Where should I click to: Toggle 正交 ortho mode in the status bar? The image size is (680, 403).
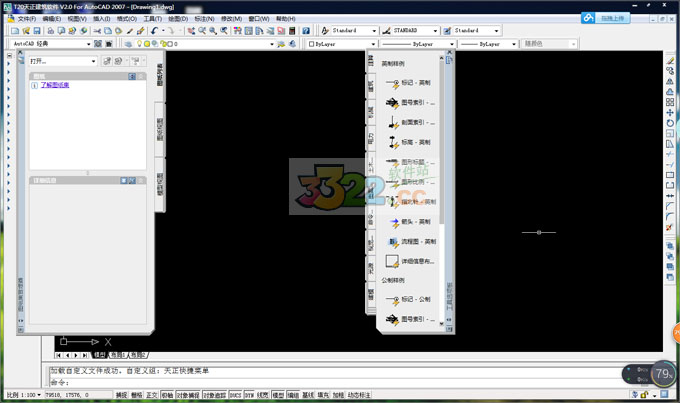tap(152, 395)
